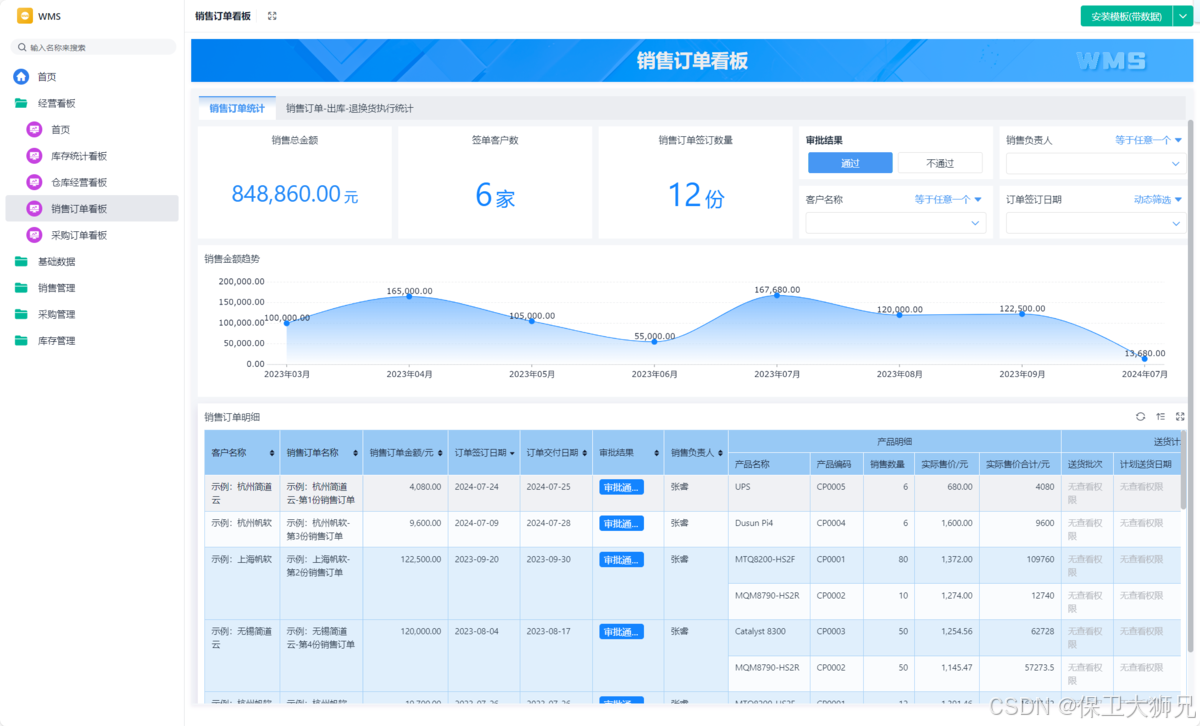Click the 848,860.00 元 sales total value
The height and width of the screenshot is (726, 1200).
(x=295, y=194)
